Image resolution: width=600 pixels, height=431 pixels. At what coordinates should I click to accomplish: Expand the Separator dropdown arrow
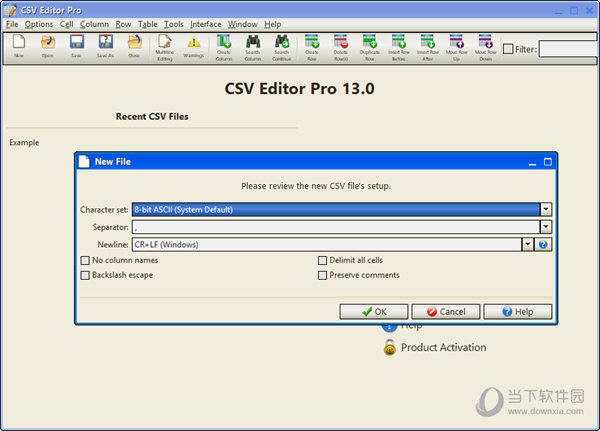(x=546, y=227)
